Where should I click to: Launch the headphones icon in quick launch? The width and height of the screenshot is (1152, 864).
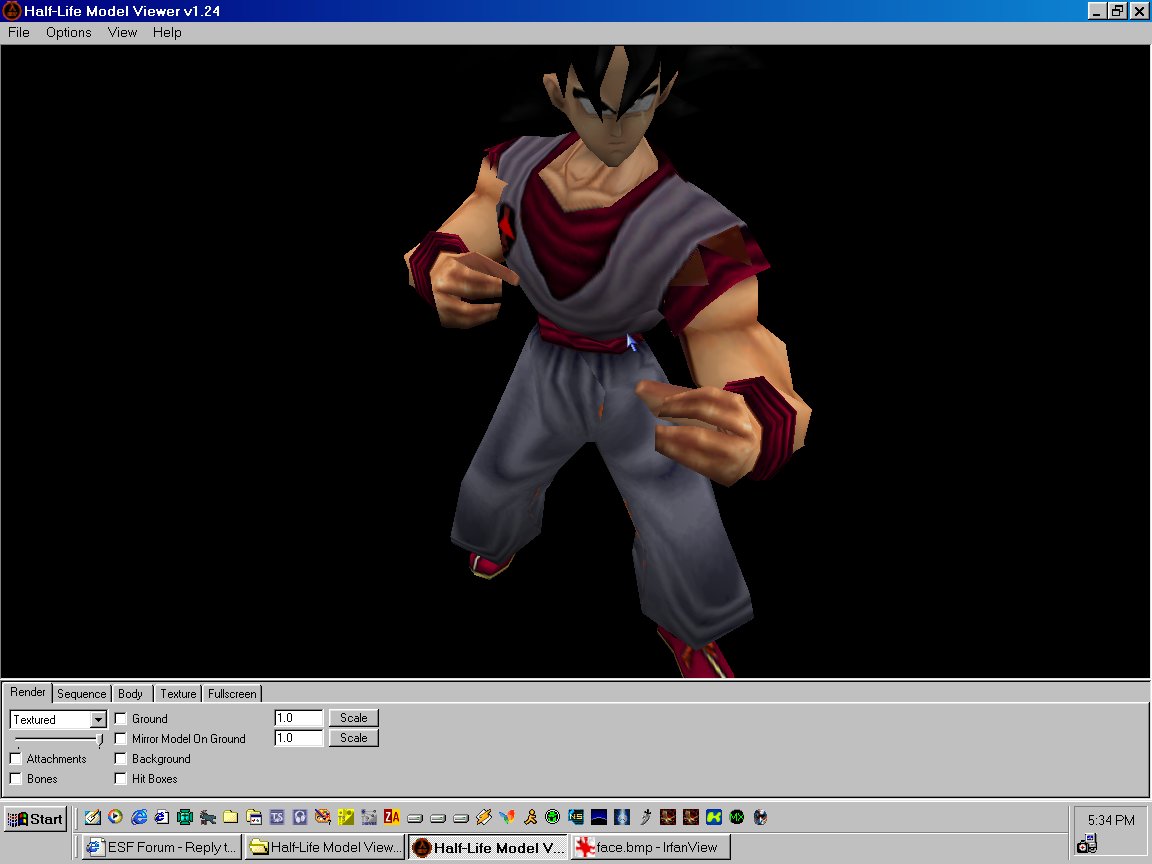pyautogui.click(x=300, y=817)
